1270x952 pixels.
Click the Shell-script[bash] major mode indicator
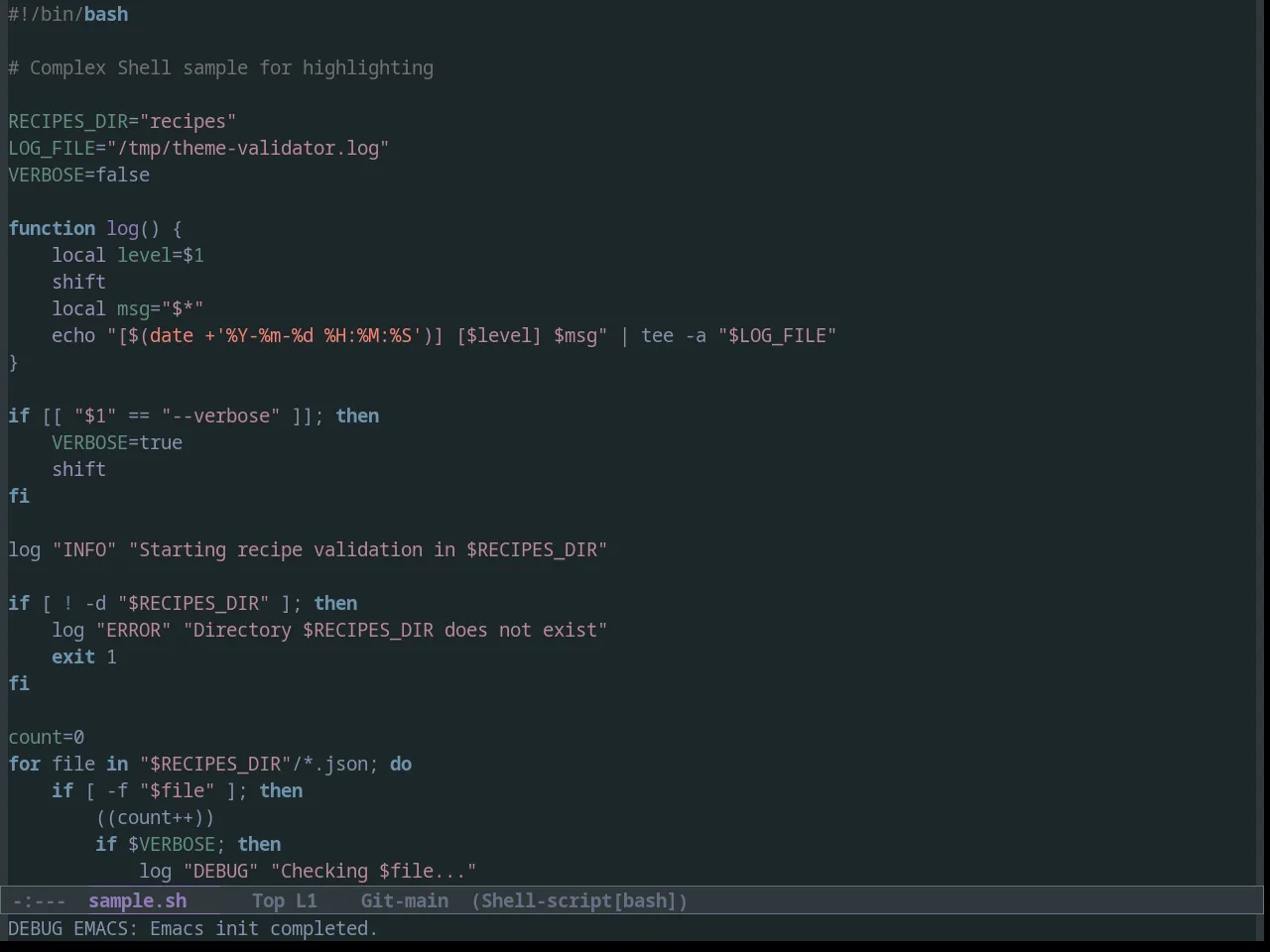click(x=579, y=900)
